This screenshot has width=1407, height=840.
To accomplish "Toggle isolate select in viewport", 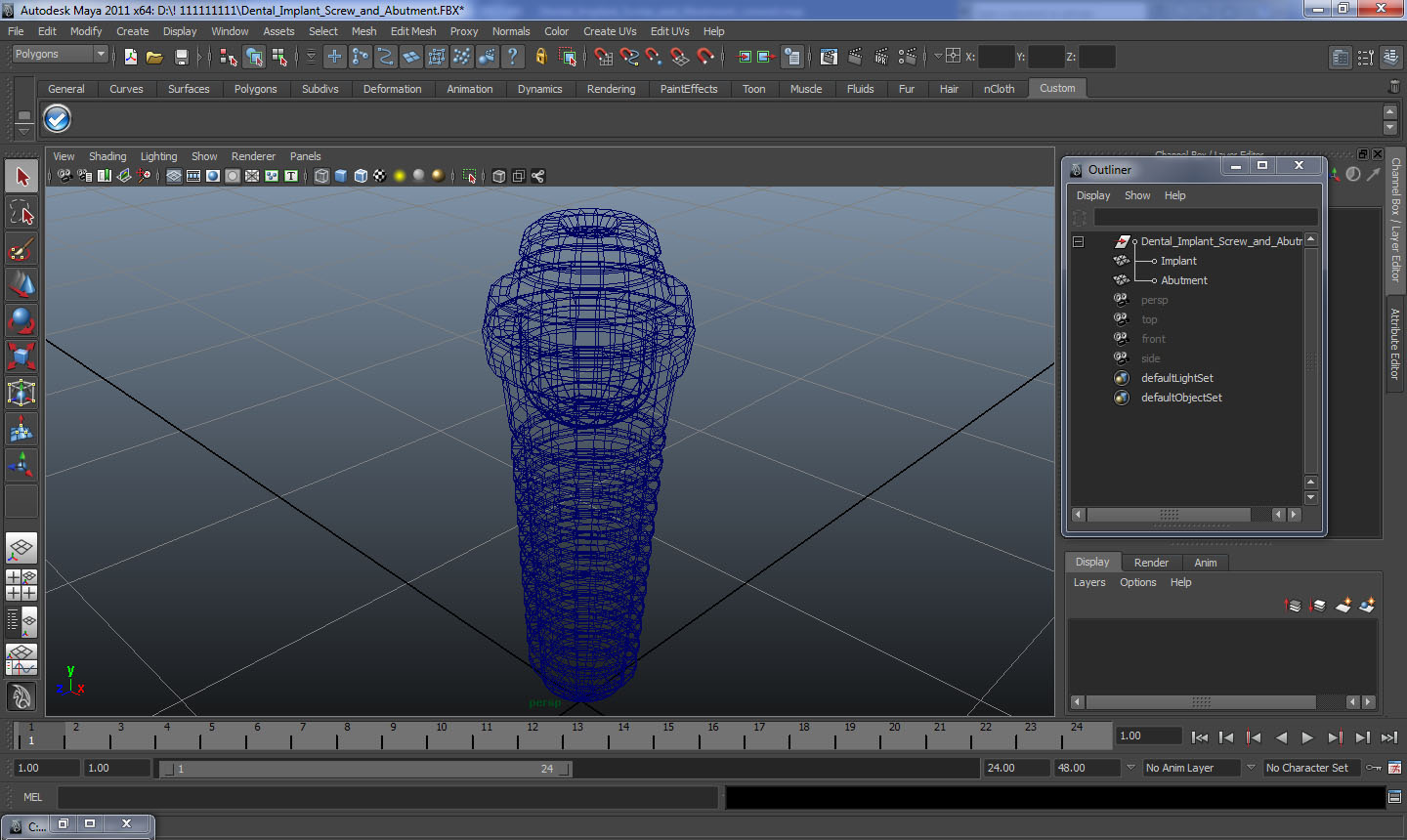I will pos(469,176).
